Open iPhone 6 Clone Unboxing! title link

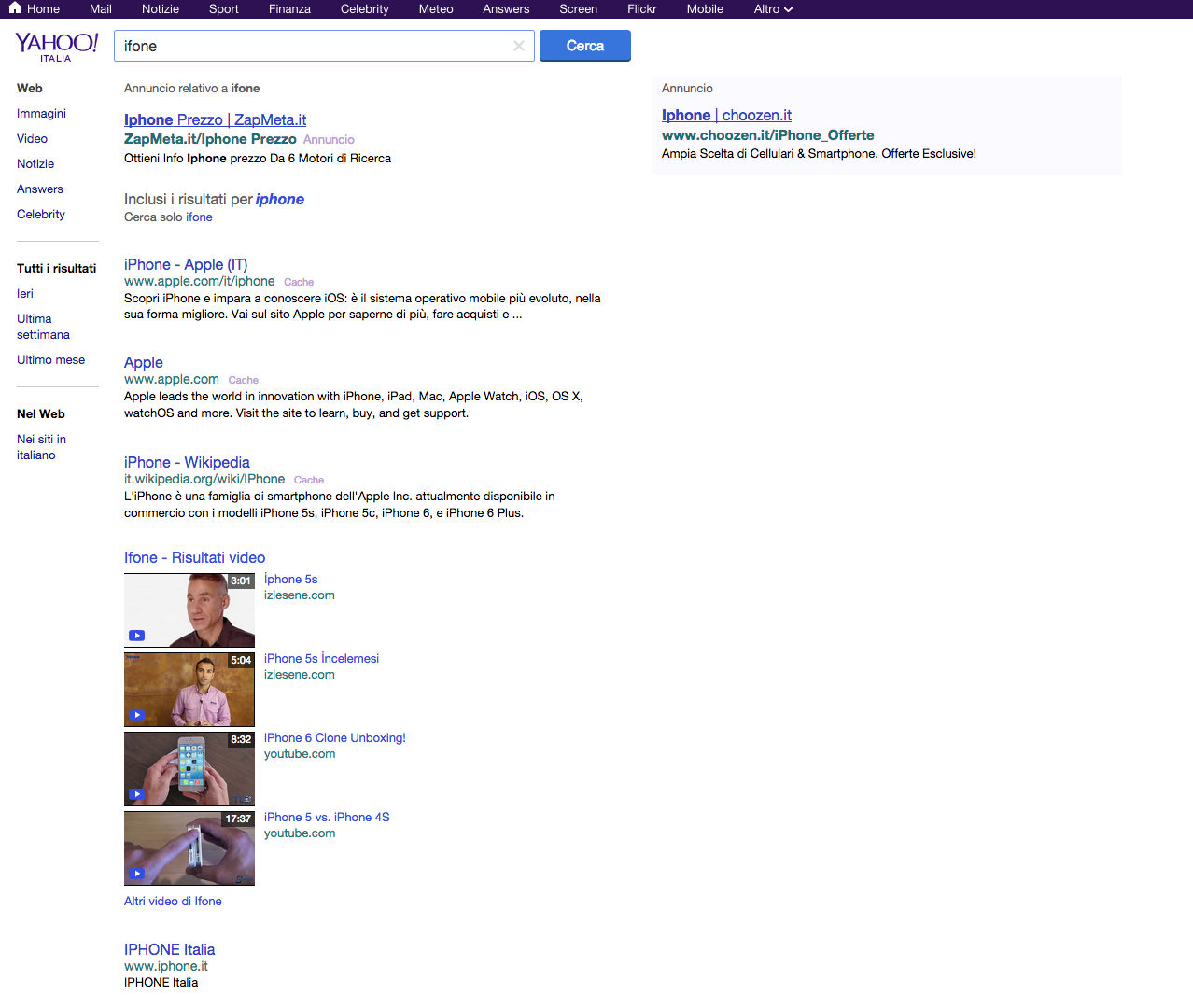click(334, 737)
